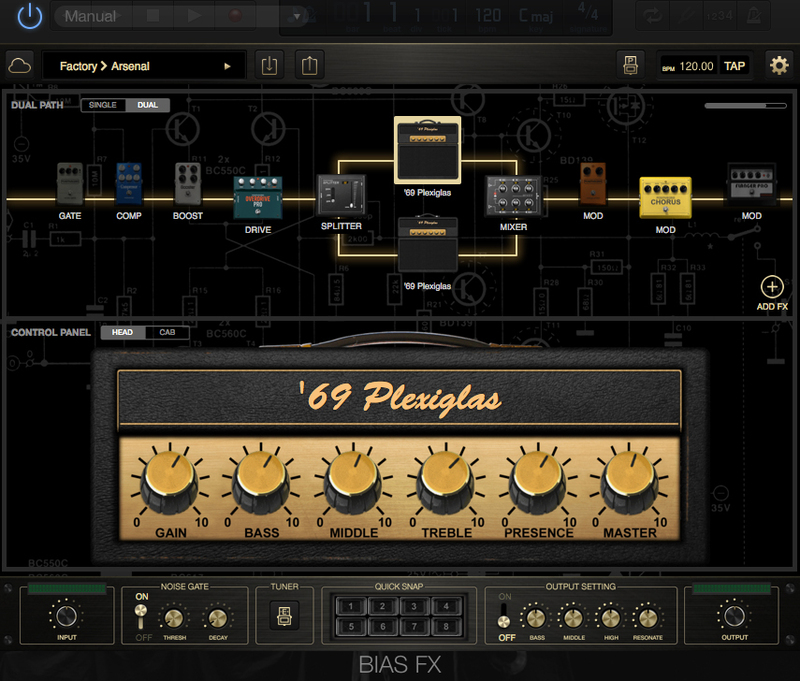Toggle the blue power button
Image resolution: width=800 pixels, height=681 pixels.
[30, 16]
